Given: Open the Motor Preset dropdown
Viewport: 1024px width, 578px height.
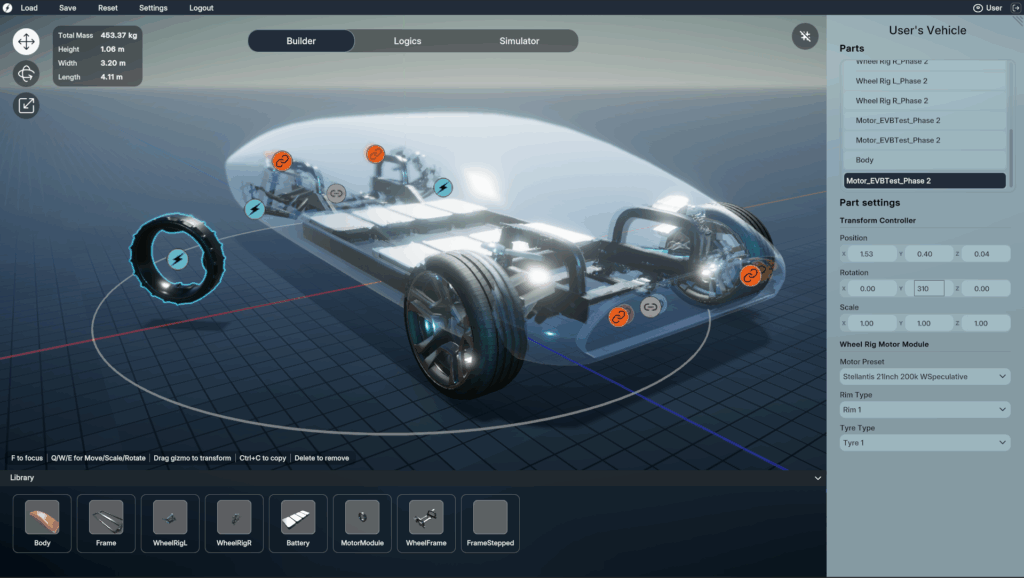Looking at the screenshot, I should click(923, 377).
